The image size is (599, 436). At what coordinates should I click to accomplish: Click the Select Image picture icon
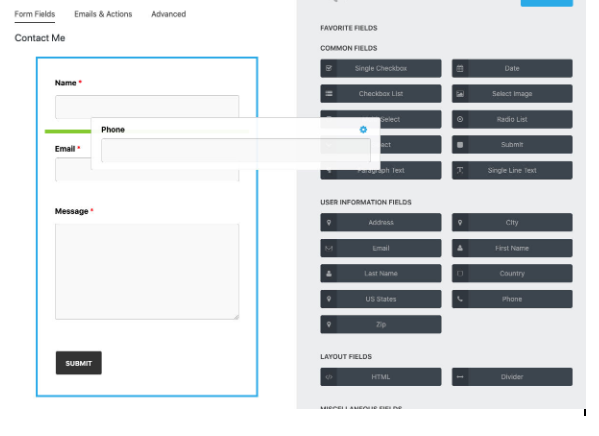coord(460,94)
